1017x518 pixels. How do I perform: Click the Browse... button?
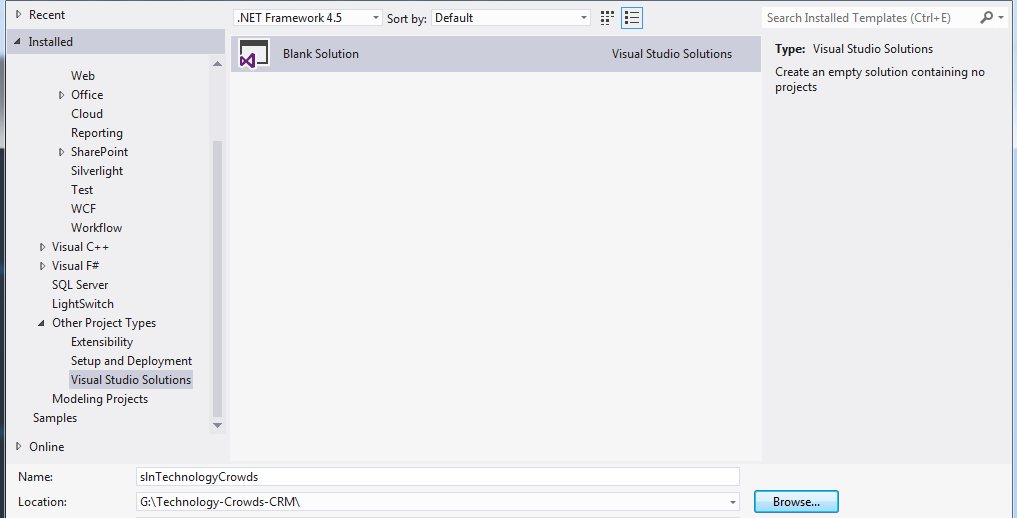point(796,502)
